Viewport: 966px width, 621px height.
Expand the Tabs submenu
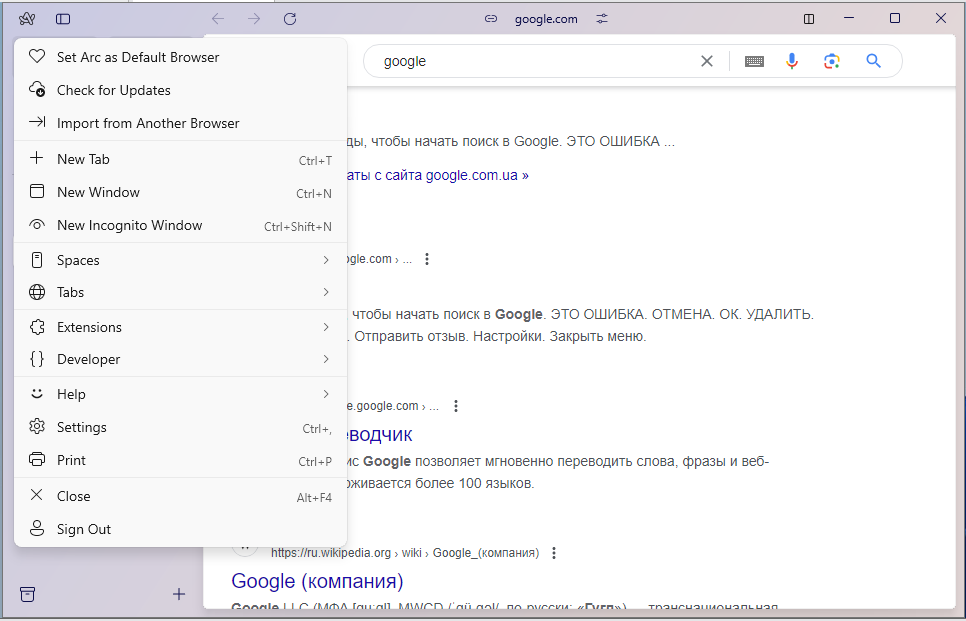(181, 292)
